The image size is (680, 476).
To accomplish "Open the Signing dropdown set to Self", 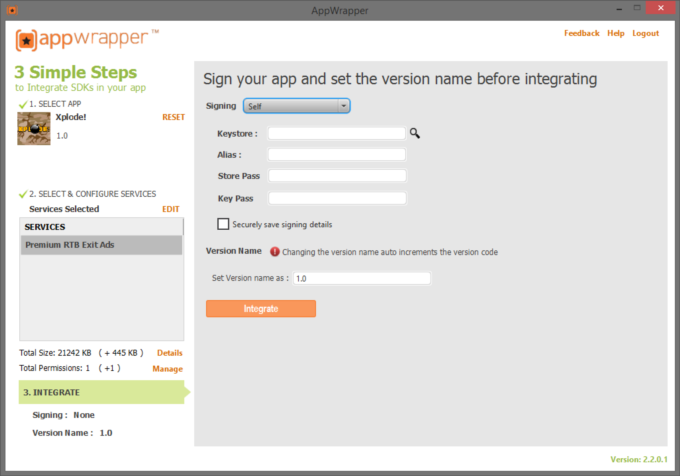I will [x=297, y=106].
